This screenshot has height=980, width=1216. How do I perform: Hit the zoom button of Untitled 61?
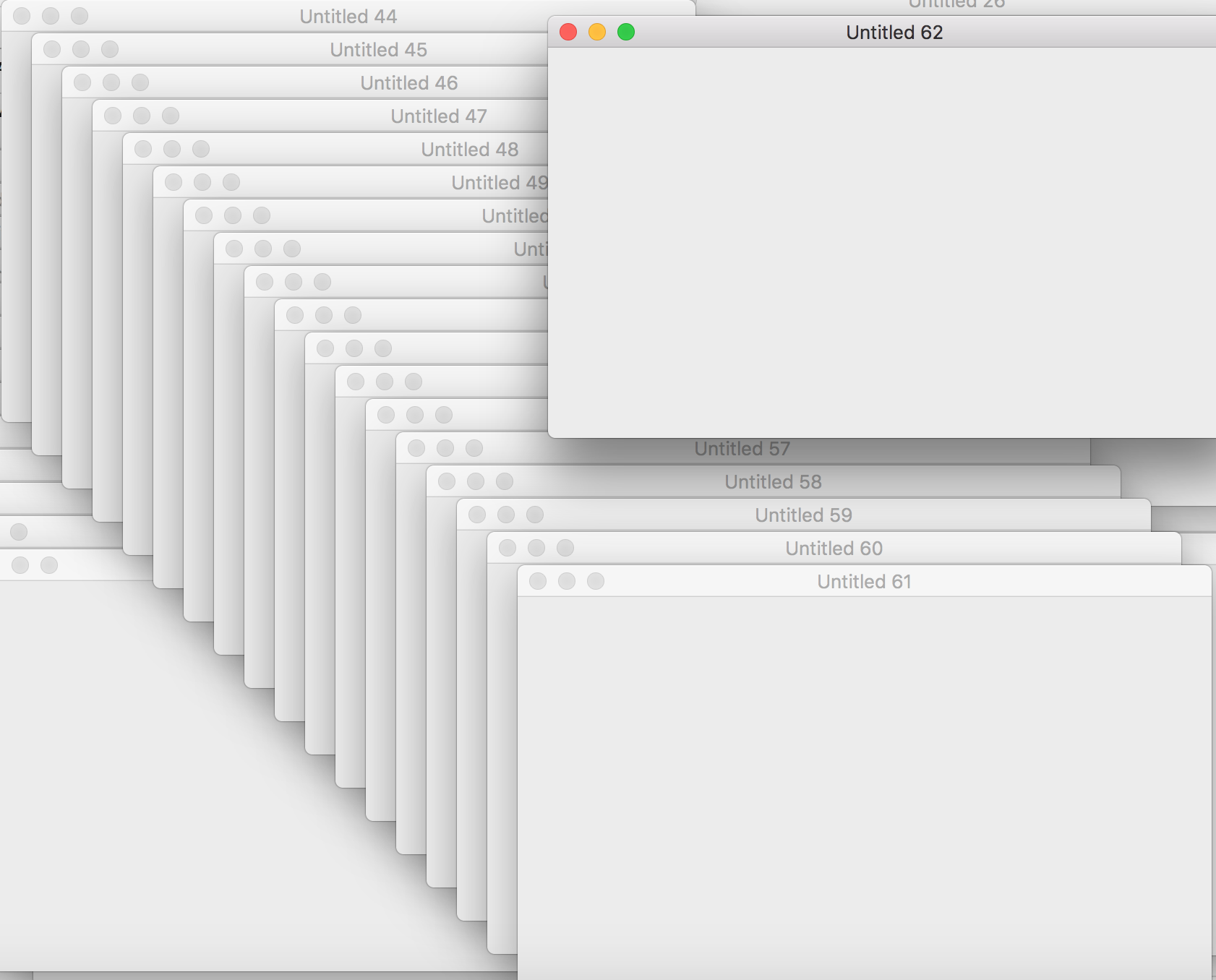pyautogui.click(x=596, y=581)
